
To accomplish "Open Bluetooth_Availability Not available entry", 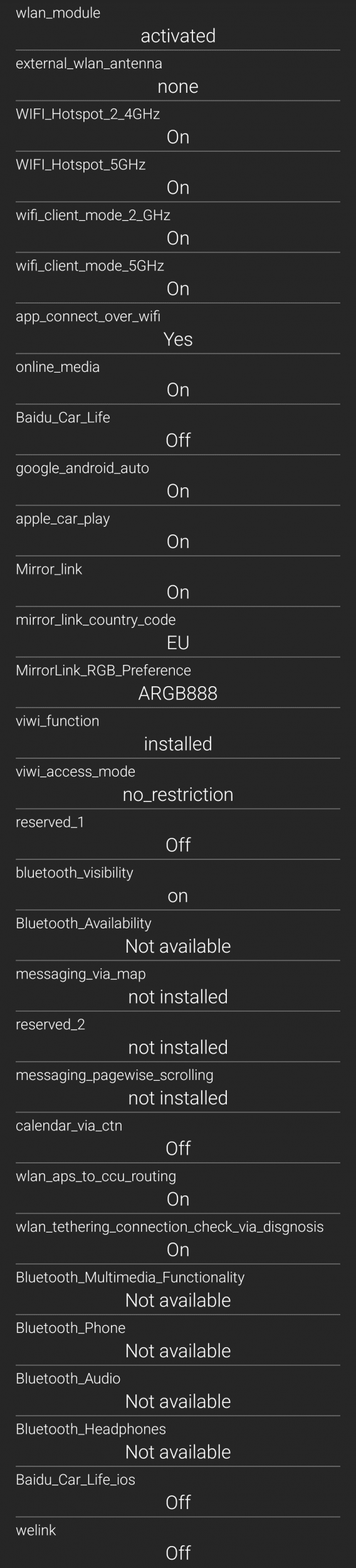I will click(x=178, y=936).
